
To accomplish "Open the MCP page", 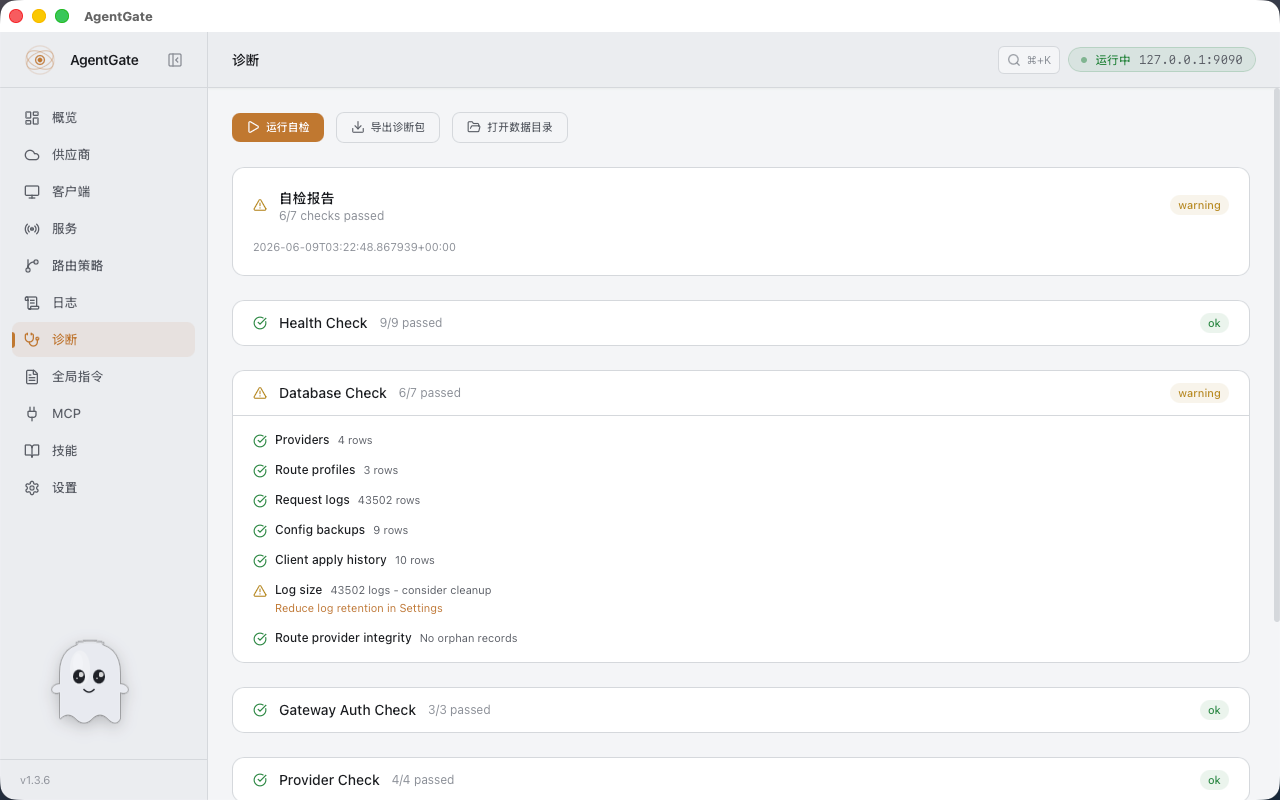I will tap(103, 414).
